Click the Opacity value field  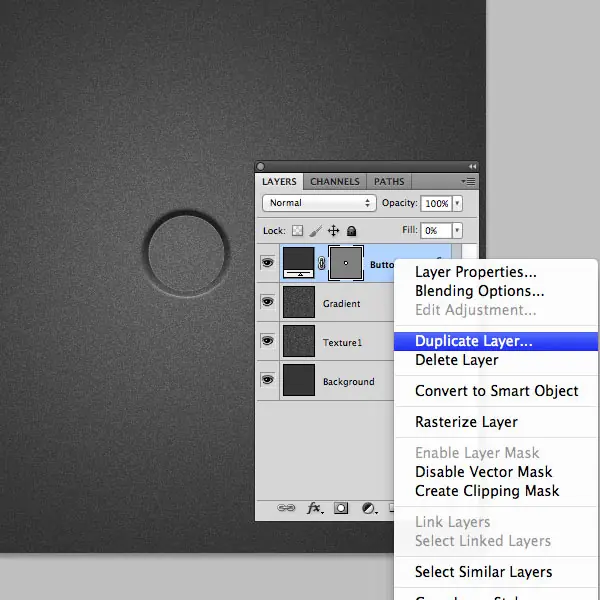[x=436, y=203]
